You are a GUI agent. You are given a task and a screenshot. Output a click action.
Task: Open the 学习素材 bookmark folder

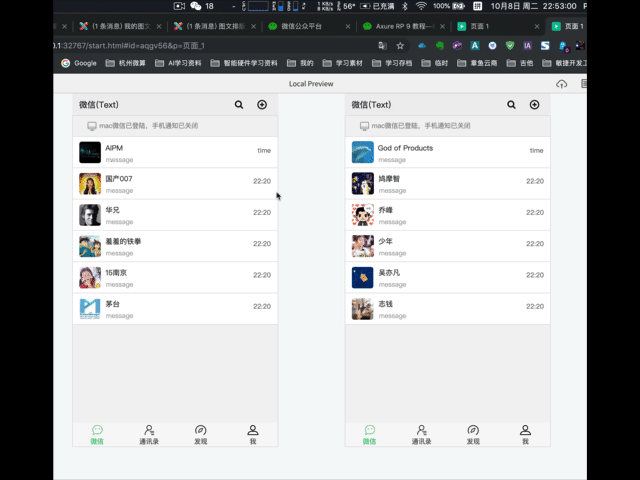pos(343,63)
